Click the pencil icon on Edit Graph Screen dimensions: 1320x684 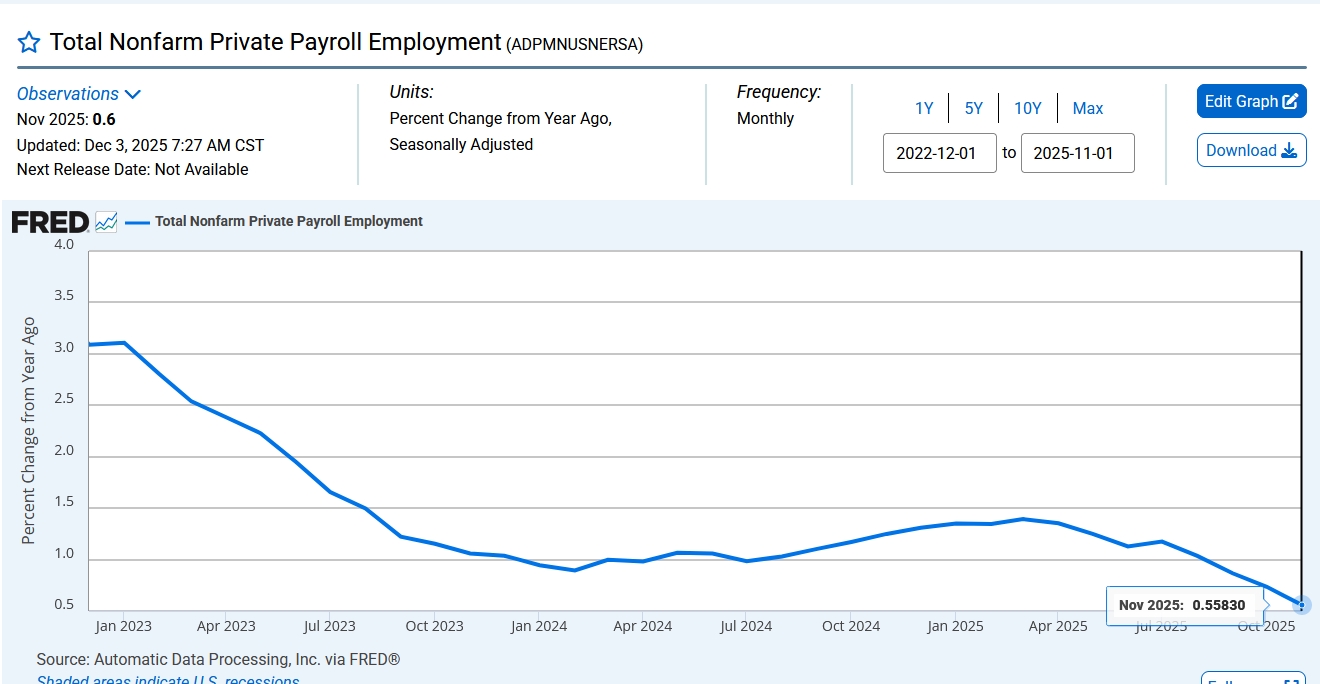click(1290, 101)
